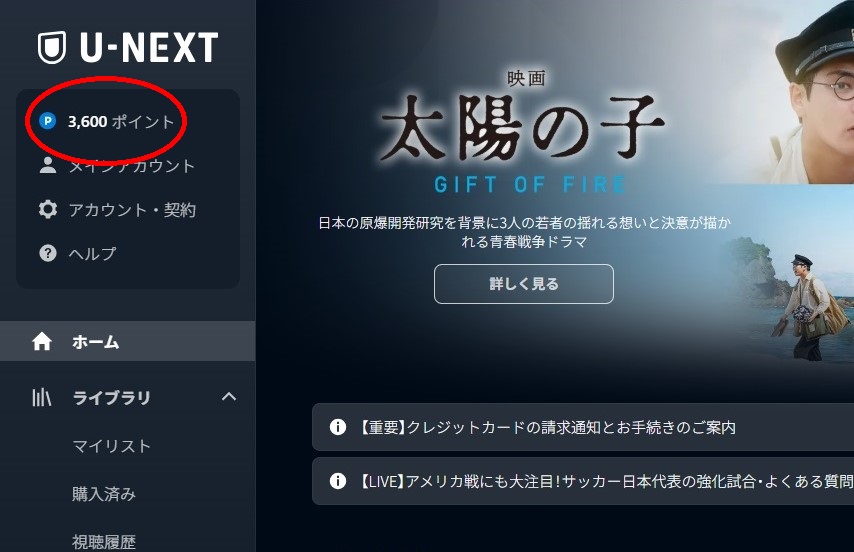Image resolution: width=854 pixels, height=552 pixels.
Task: Open ライブラリ in the sidebar
Action: click(112, 397)
